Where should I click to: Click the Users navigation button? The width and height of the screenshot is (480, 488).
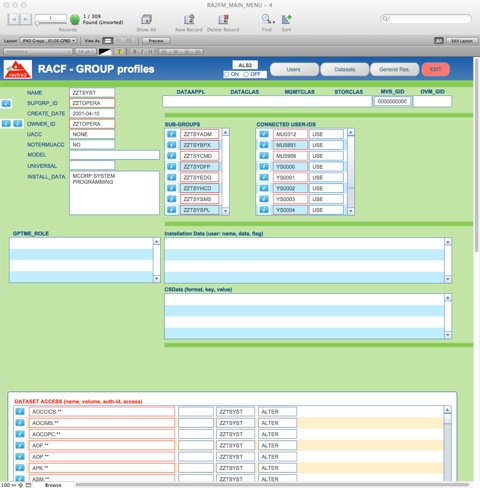[x=294, y=69]
